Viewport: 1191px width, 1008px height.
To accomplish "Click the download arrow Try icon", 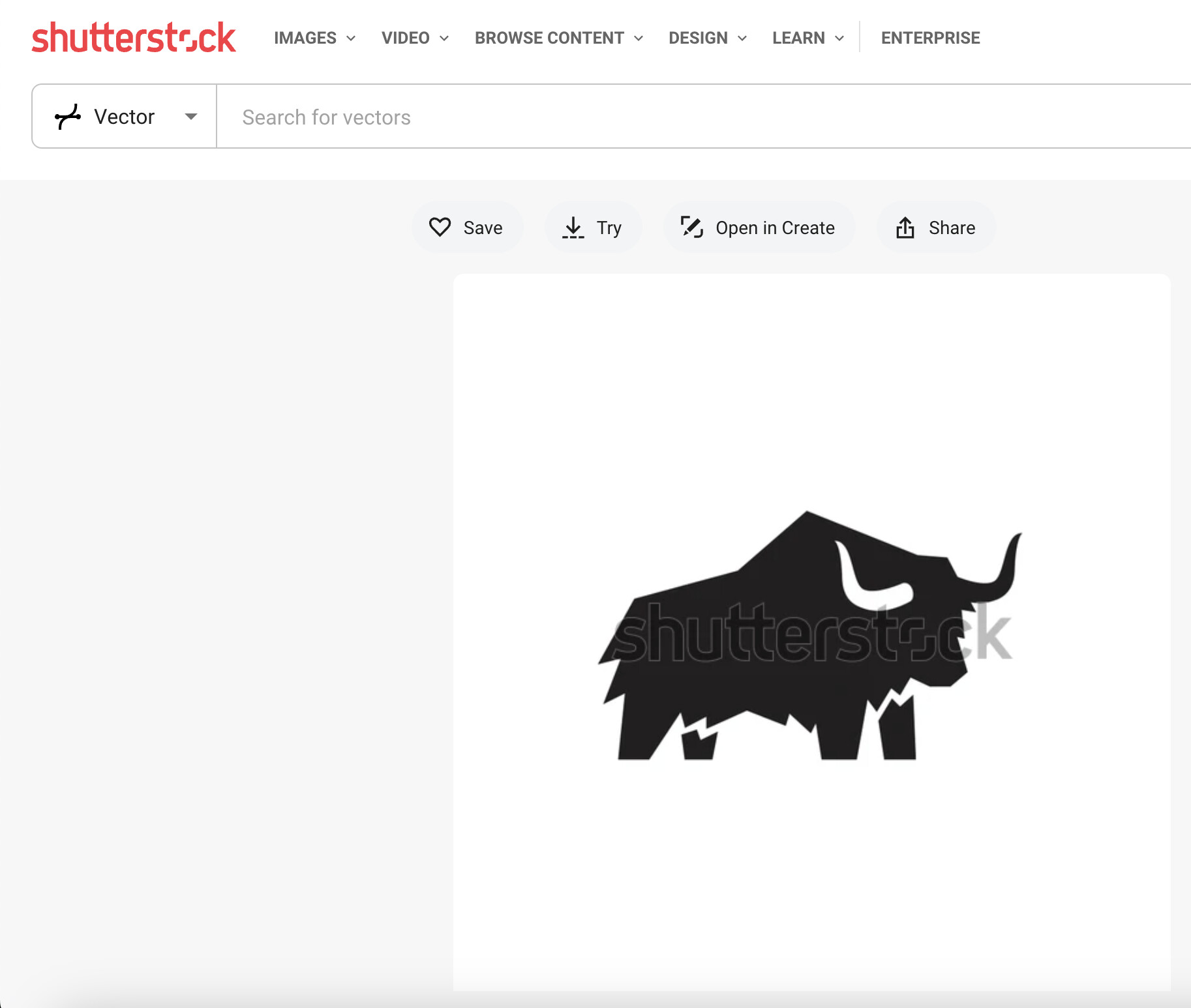I will point(573,228).
